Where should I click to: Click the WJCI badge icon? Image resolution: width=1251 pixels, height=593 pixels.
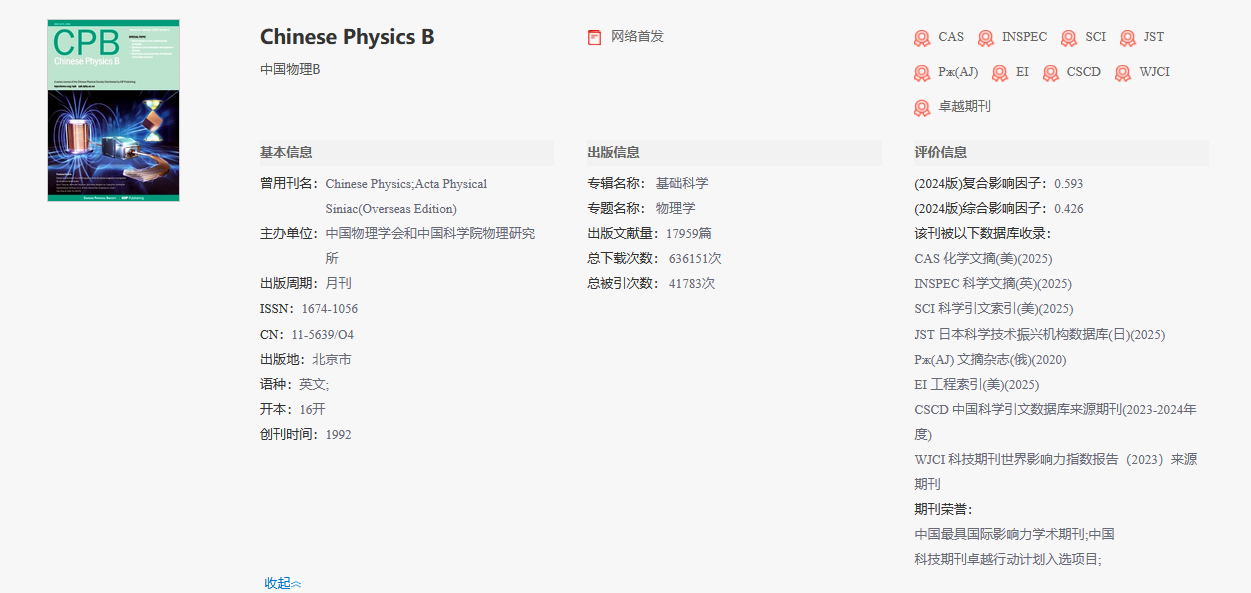[x=1122, y=72]
